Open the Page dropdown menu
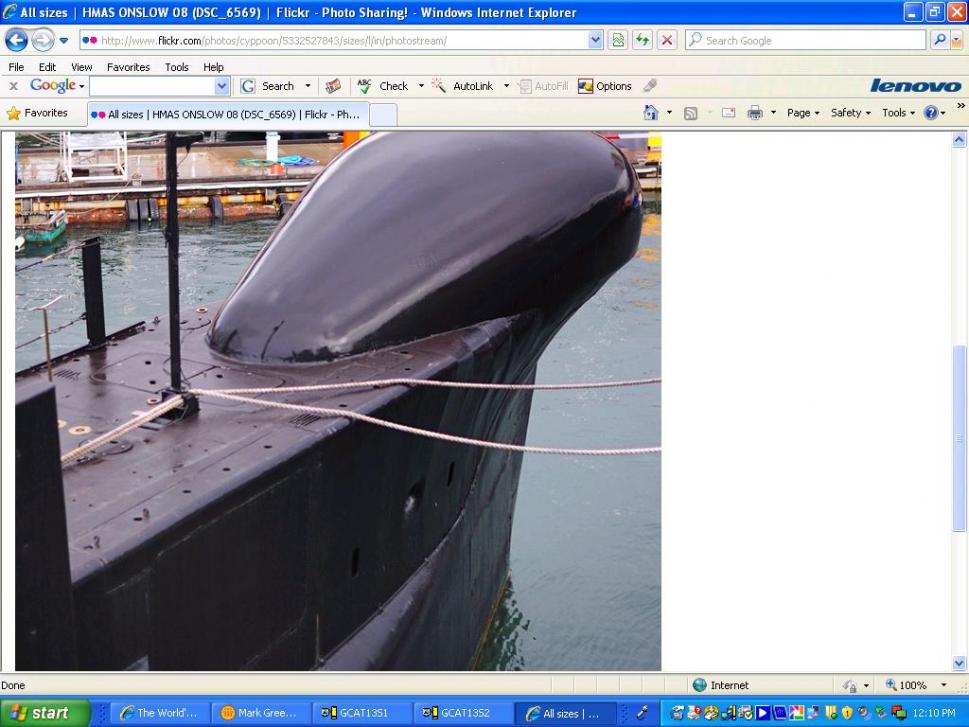Screen dimensions: 969x727 click(x=802, y=113)
